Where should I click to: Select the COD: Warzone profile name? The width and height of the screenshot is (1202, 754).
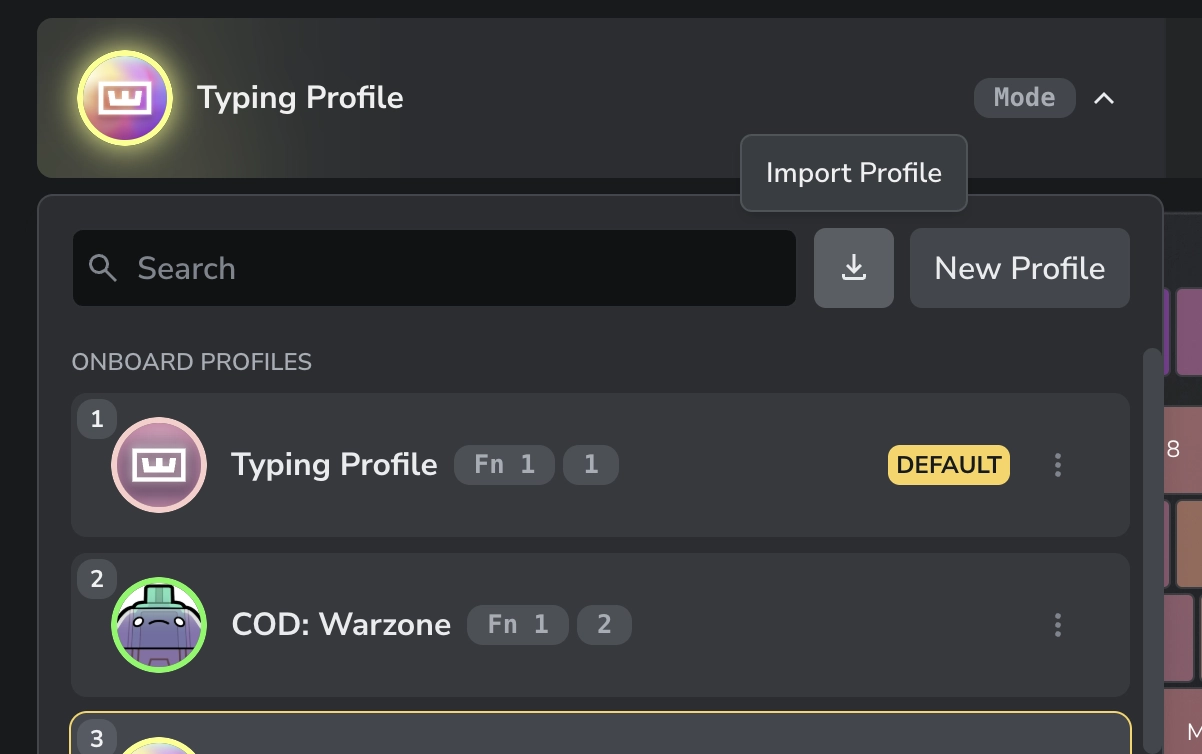coord(341,625)
